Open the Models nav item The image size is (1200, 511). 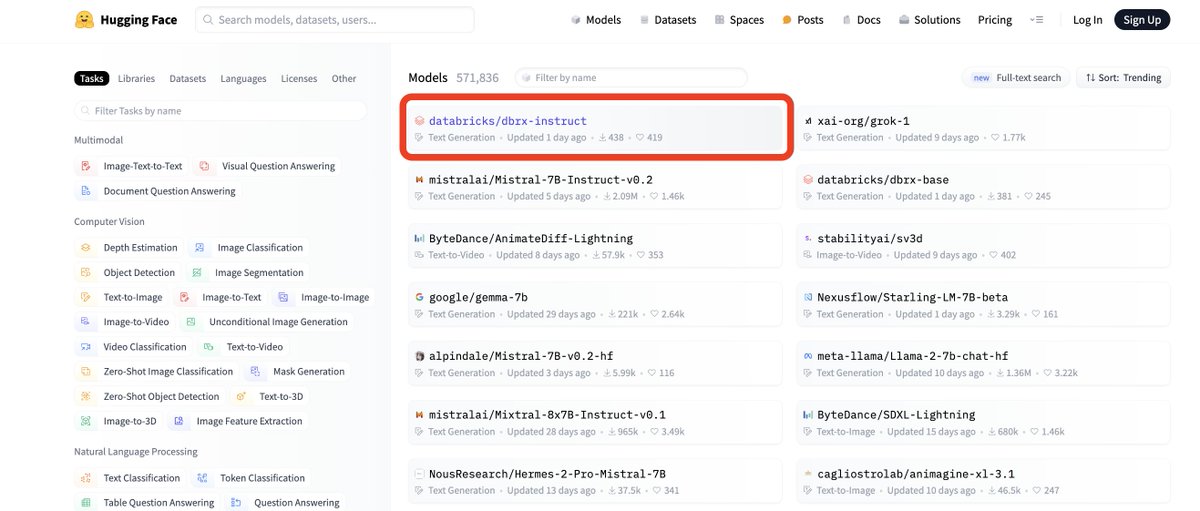coord(595,20)
